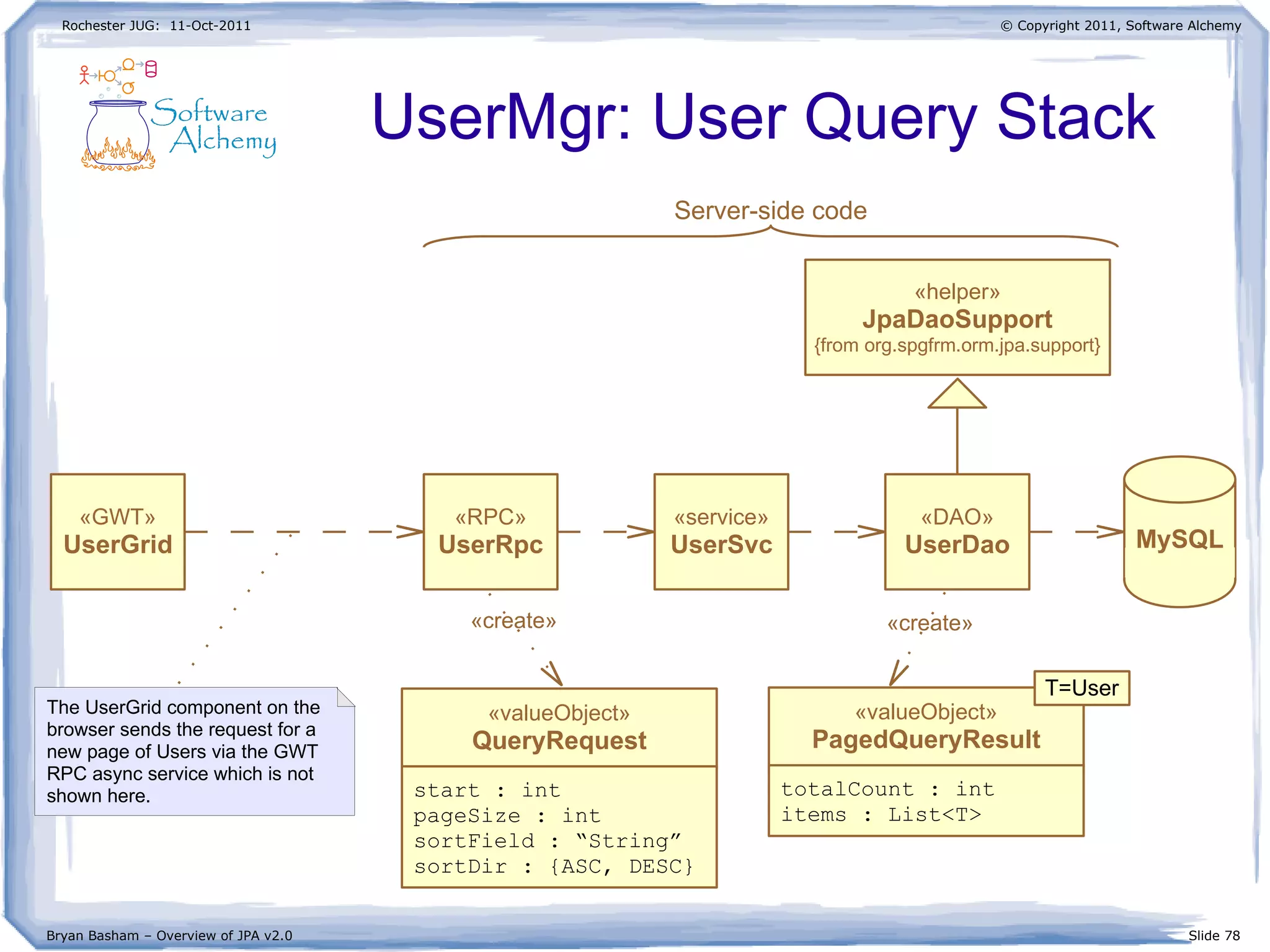Select the T=User template parameter box
The height and width of the screenshot is (952, 1270).
click(1081, 688)
